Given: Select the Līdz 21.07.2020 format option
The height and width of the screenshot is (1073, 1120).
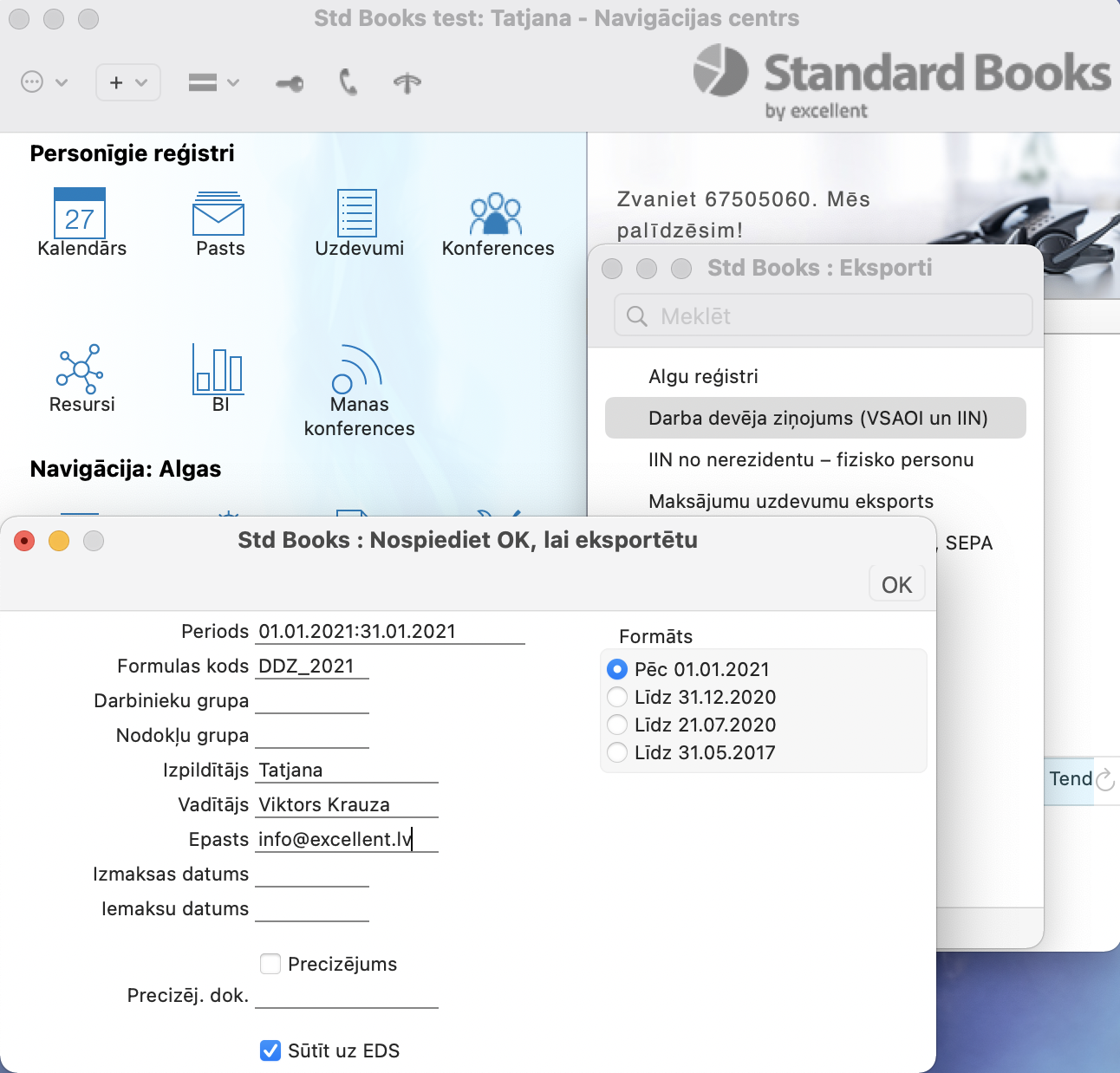Looking at the screenshot, I should point(617,725).
